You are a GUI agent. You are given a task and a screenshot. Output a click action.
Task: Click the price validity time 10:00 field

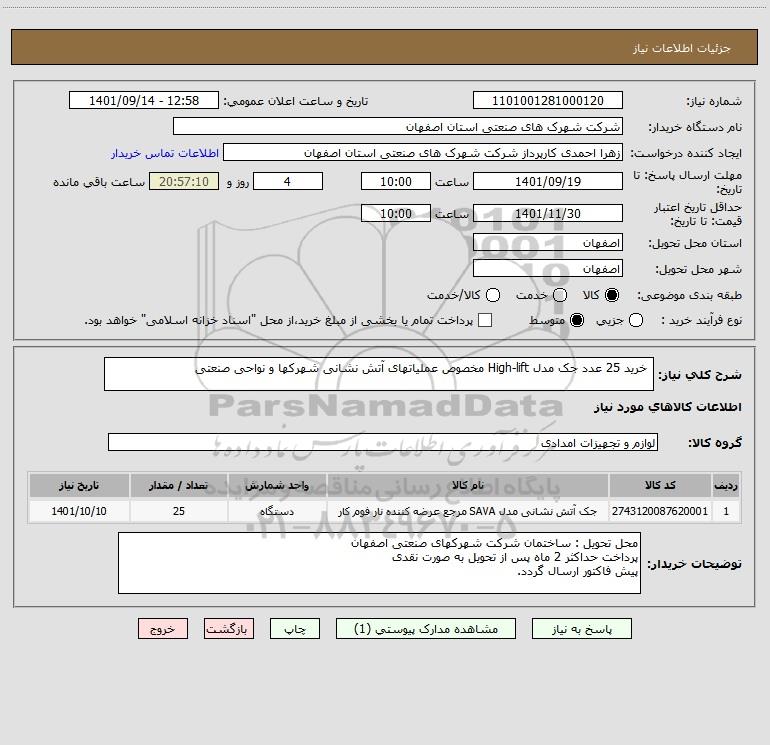(x=396, y=213)
